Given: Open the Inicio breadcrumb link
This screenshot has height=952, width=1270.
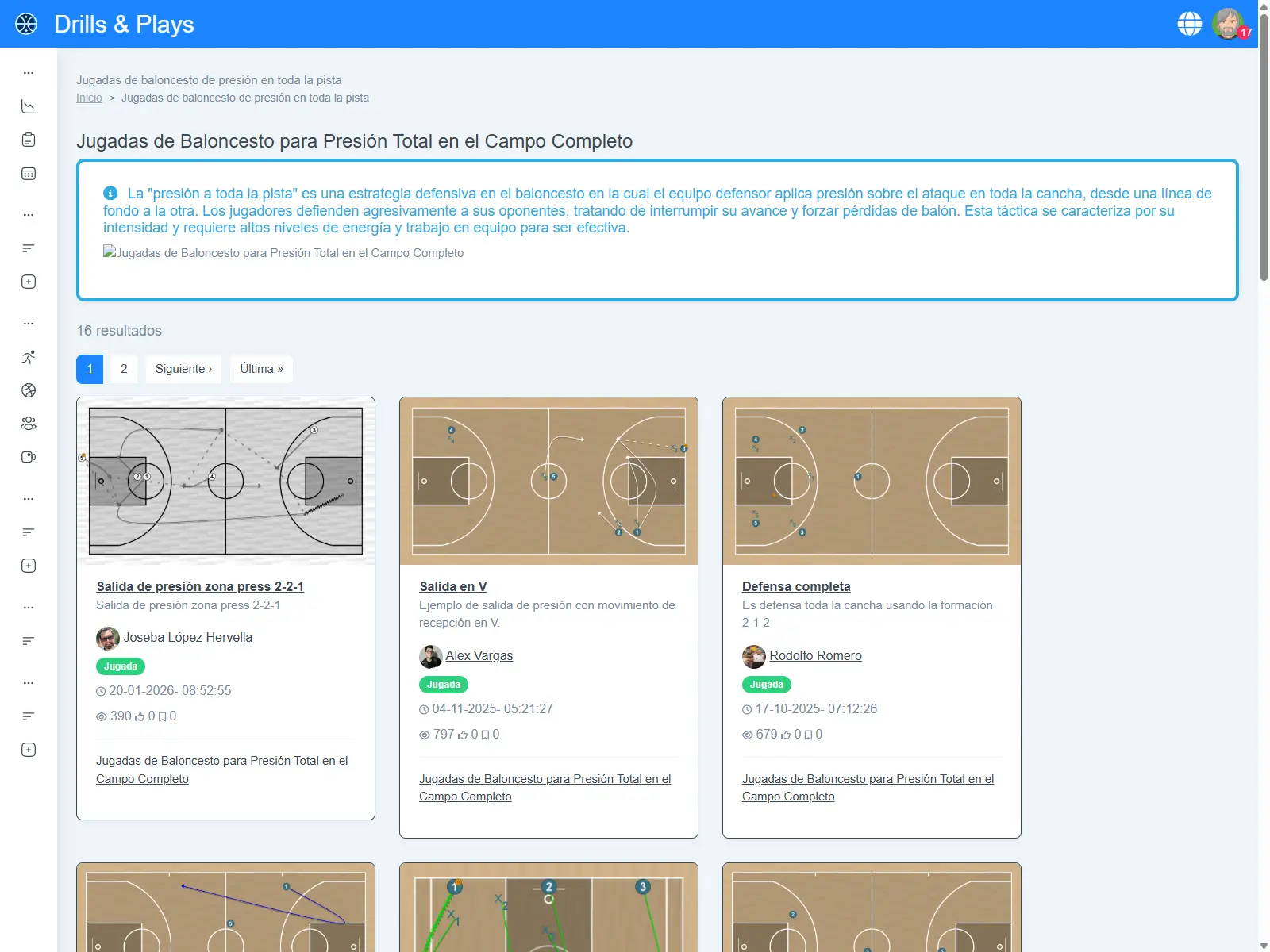Looking at the screenshot, I should pyautogui.click(x=89, y=98).
